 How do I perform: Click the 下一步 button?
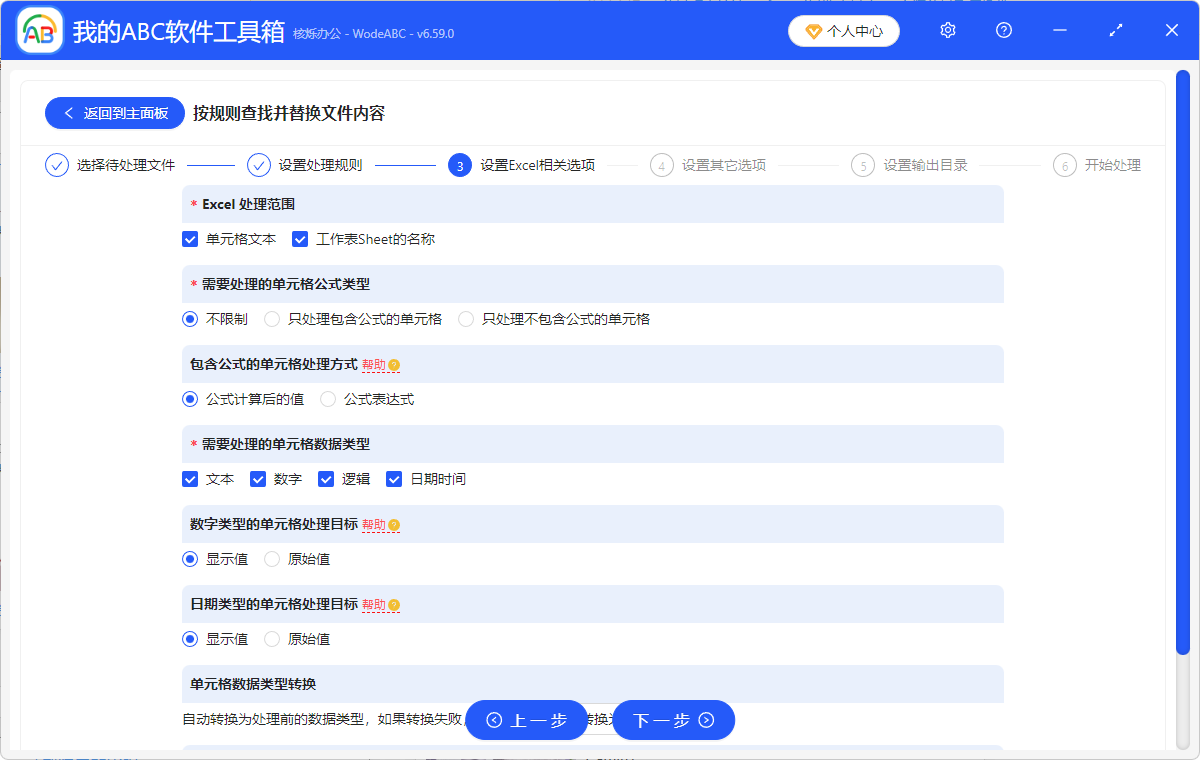tap(673, 719)
